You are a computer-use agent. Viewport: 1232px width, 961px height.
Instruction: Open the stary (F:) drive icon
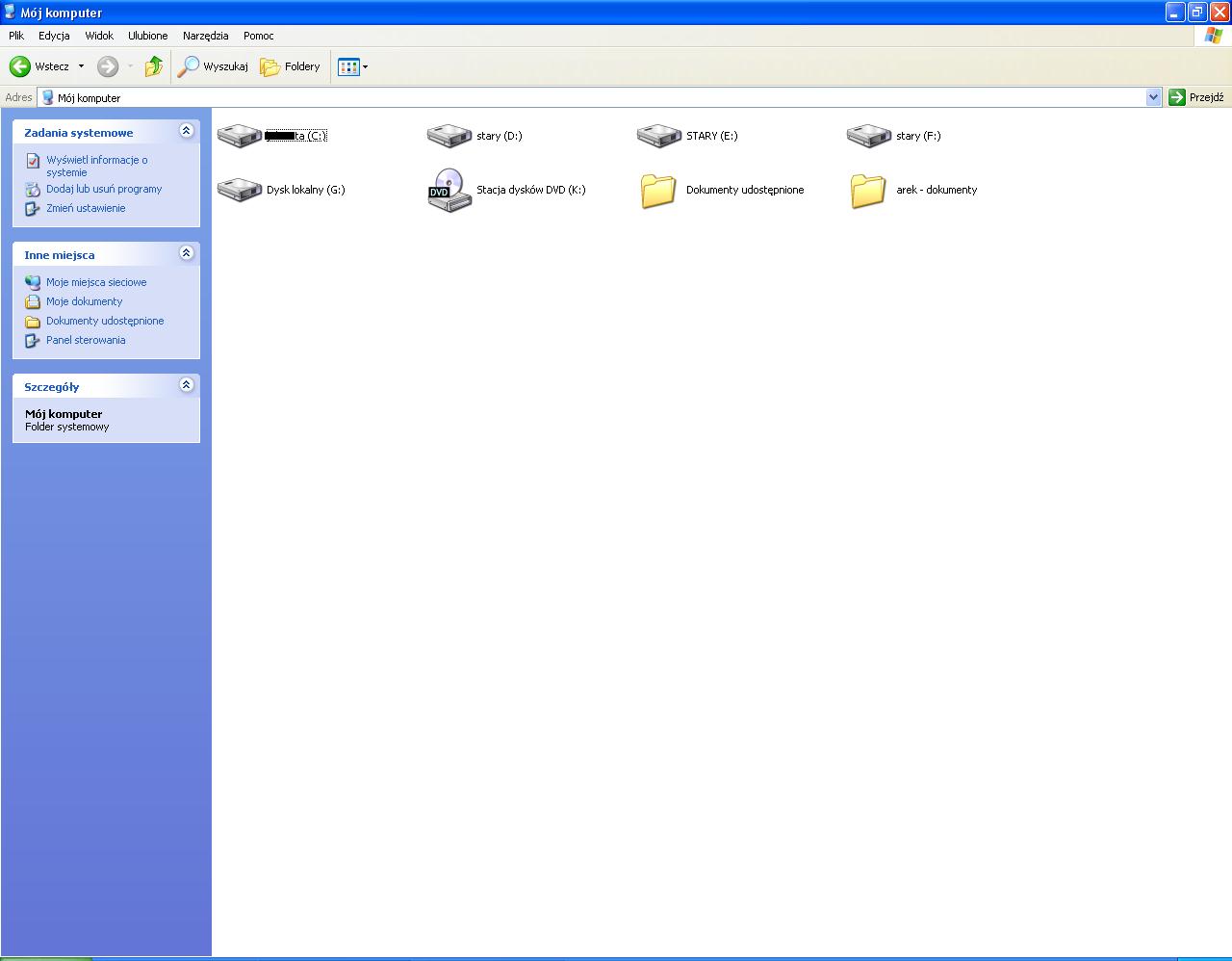[x=869, y=136]
